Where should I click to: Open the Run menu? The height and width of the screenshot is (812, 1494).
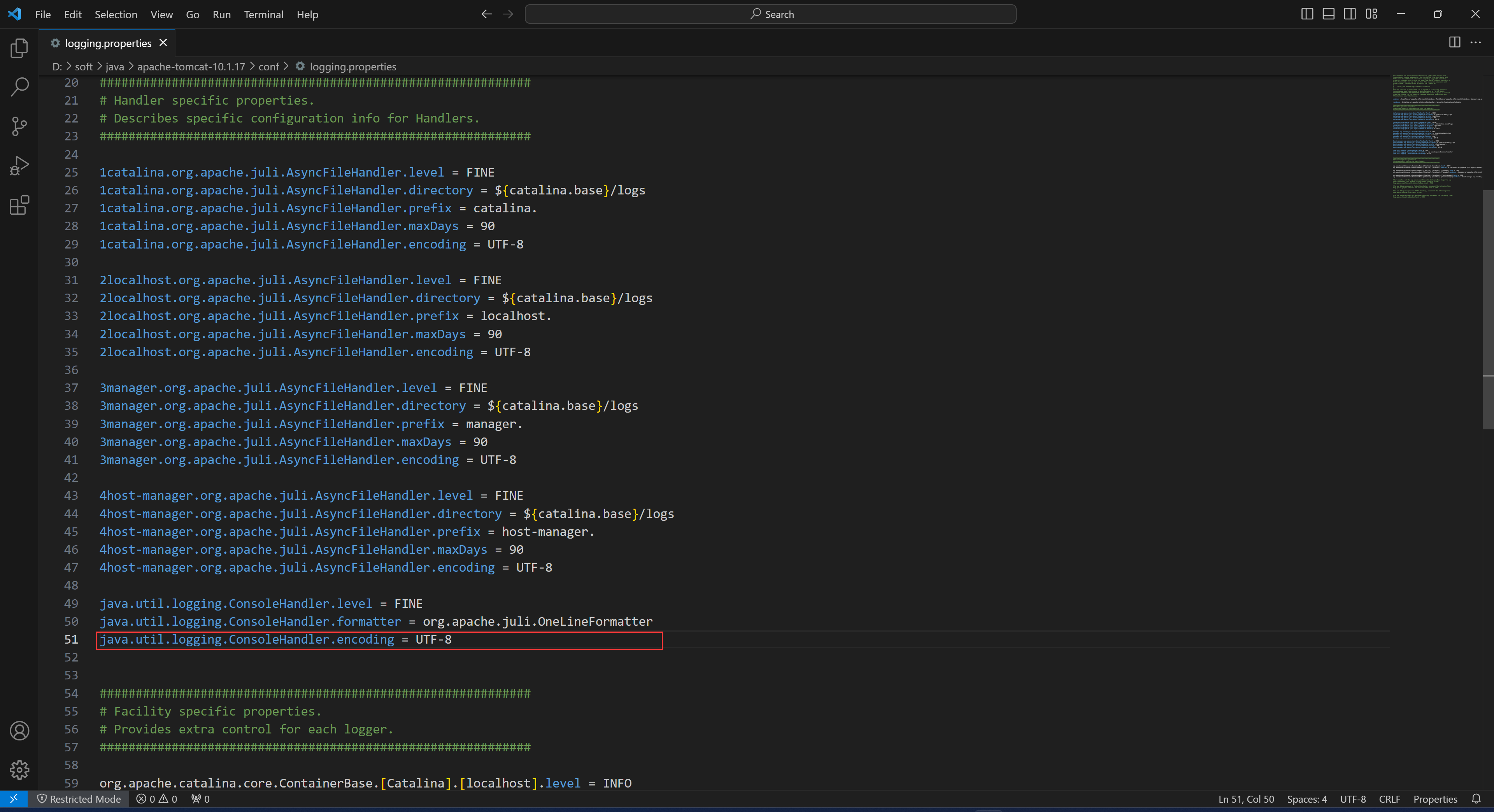click(221, 14)
